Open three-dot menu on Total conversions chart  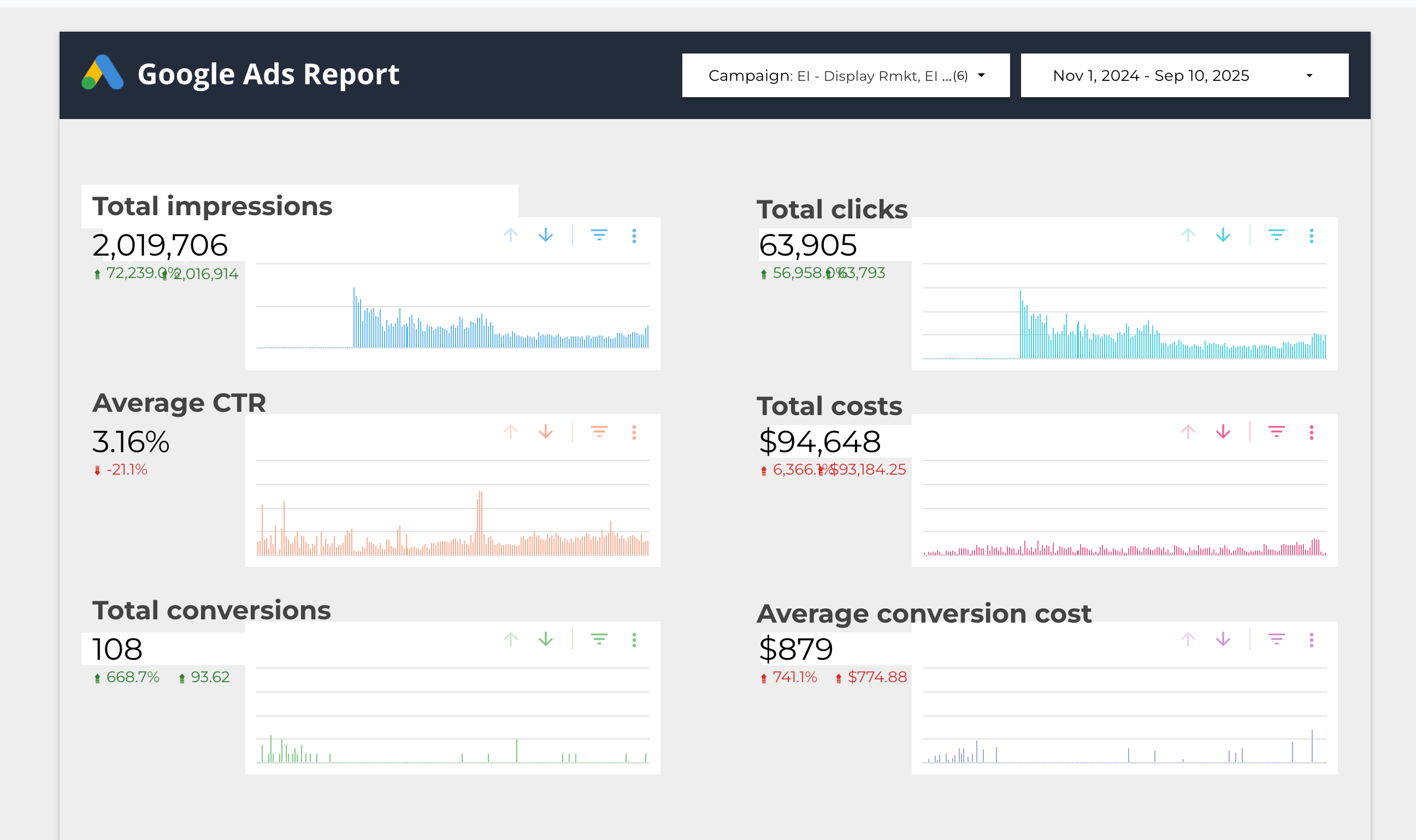pos(634,640)
